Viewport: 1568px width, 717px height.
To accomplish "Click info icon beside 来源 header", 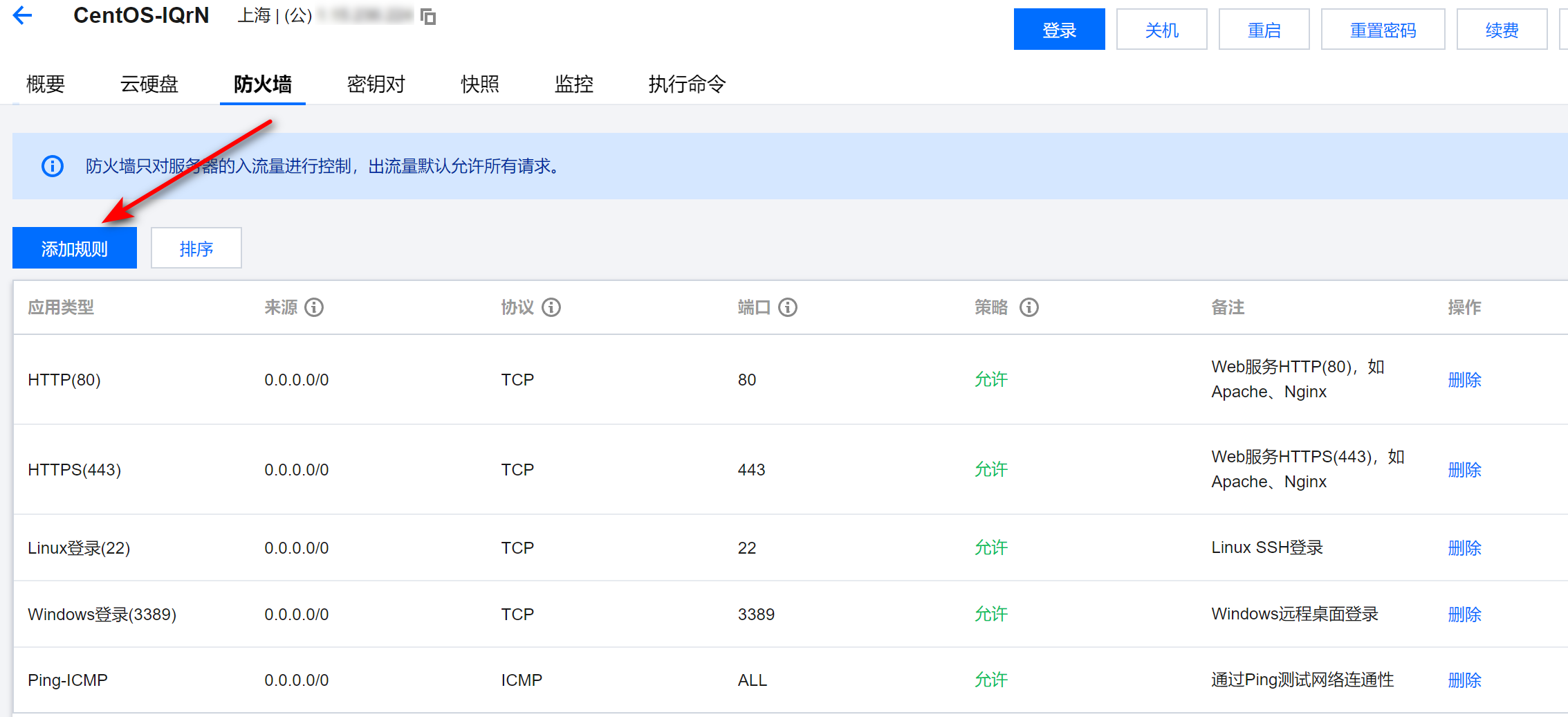I will pyautogui.click(x=314, y=307).
